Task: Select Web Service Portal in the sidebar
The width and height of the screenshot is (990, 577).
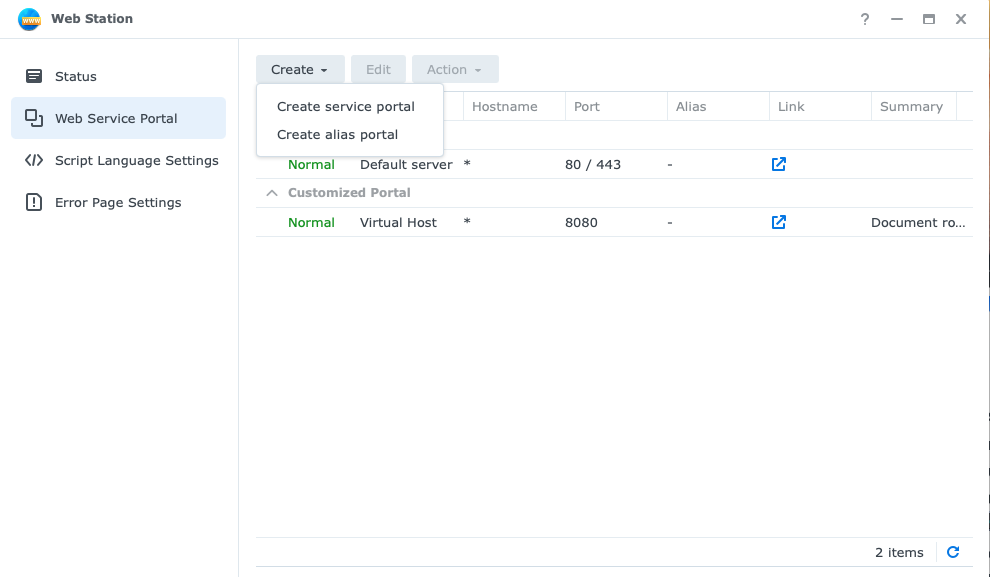Action: point(117,117)
